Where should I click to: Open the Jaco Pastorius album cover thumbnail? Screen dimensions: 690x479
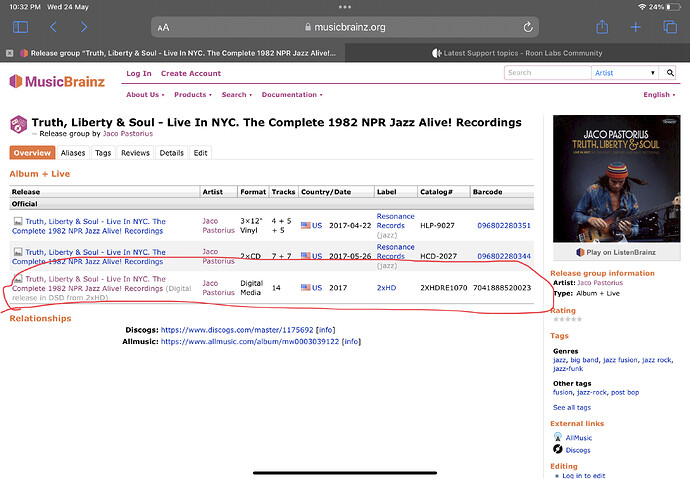[x=617, y=179]
